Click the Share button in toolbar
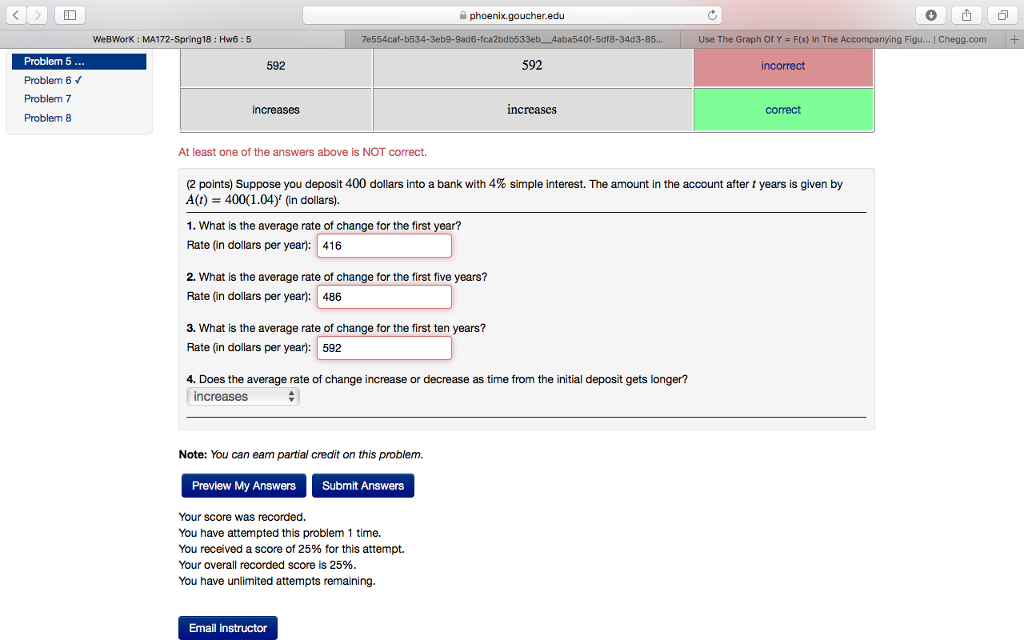 [x=966, y=15]
